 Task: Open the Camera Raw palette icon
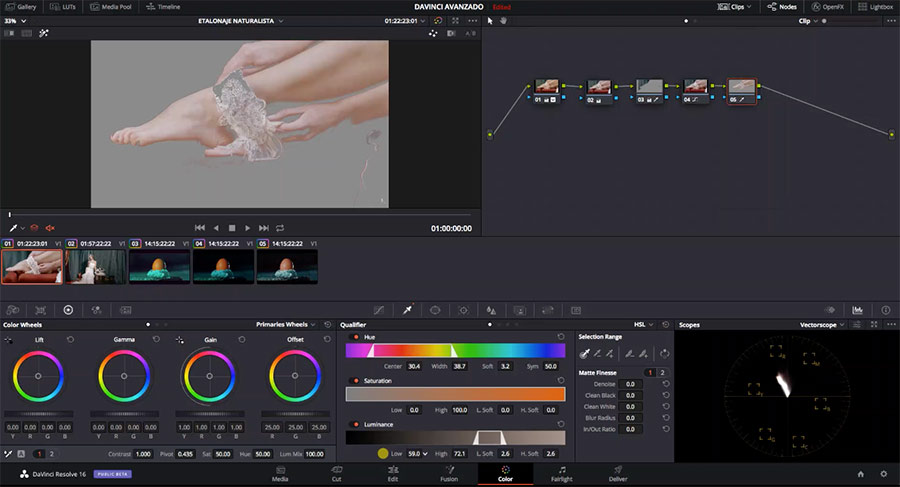click(12, 310)
